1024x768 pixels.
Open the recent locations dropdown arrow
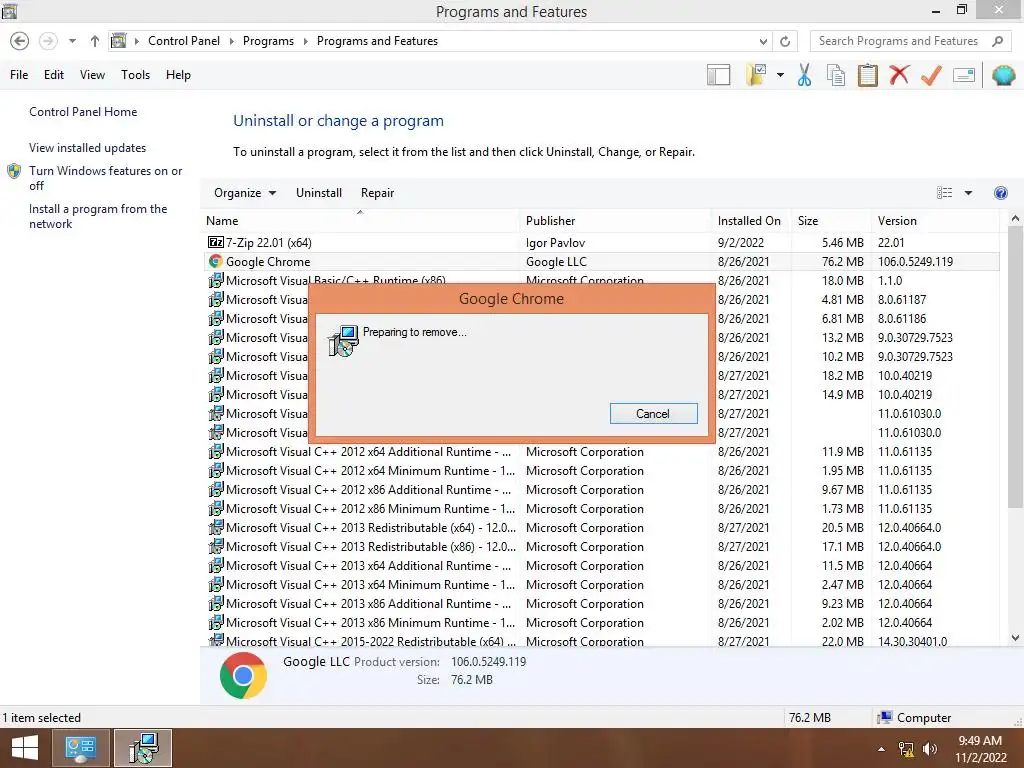(72, 41)
